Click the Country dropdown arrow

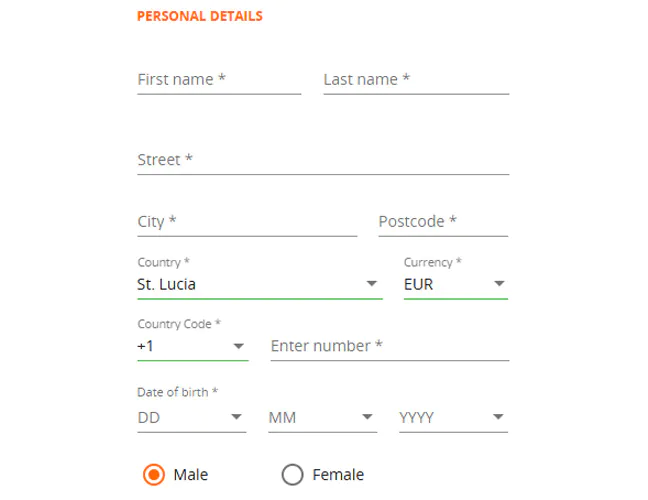[372, 285]
